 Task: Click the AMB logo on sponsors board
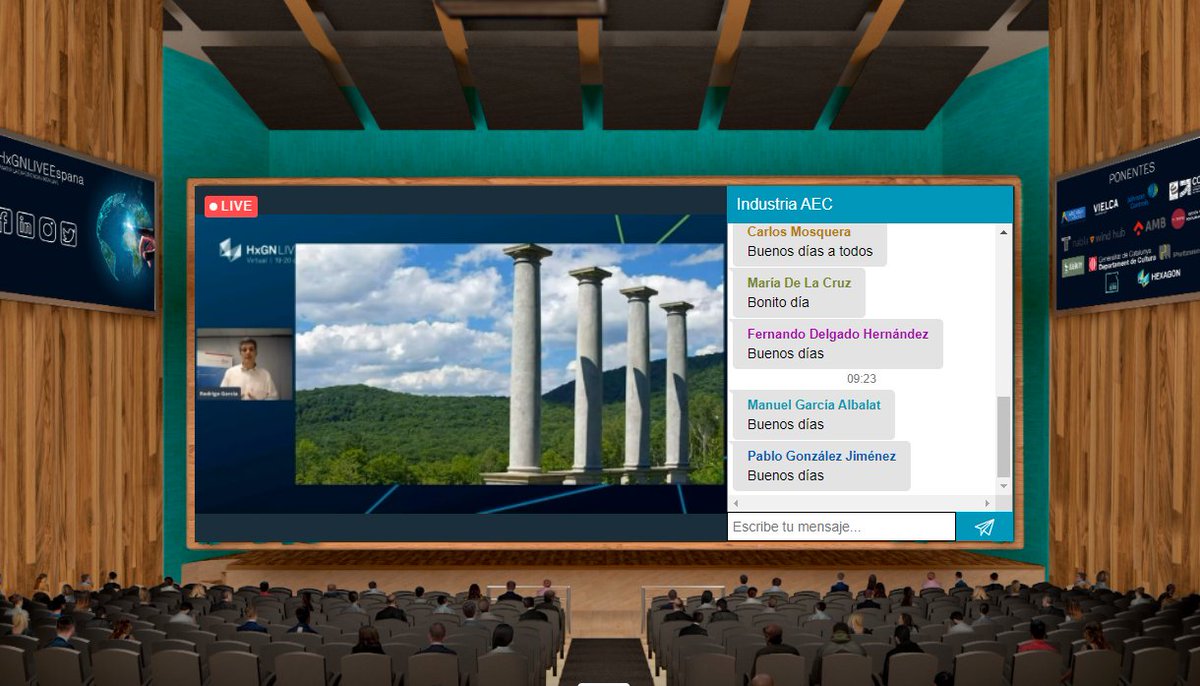pos(1149,226)
